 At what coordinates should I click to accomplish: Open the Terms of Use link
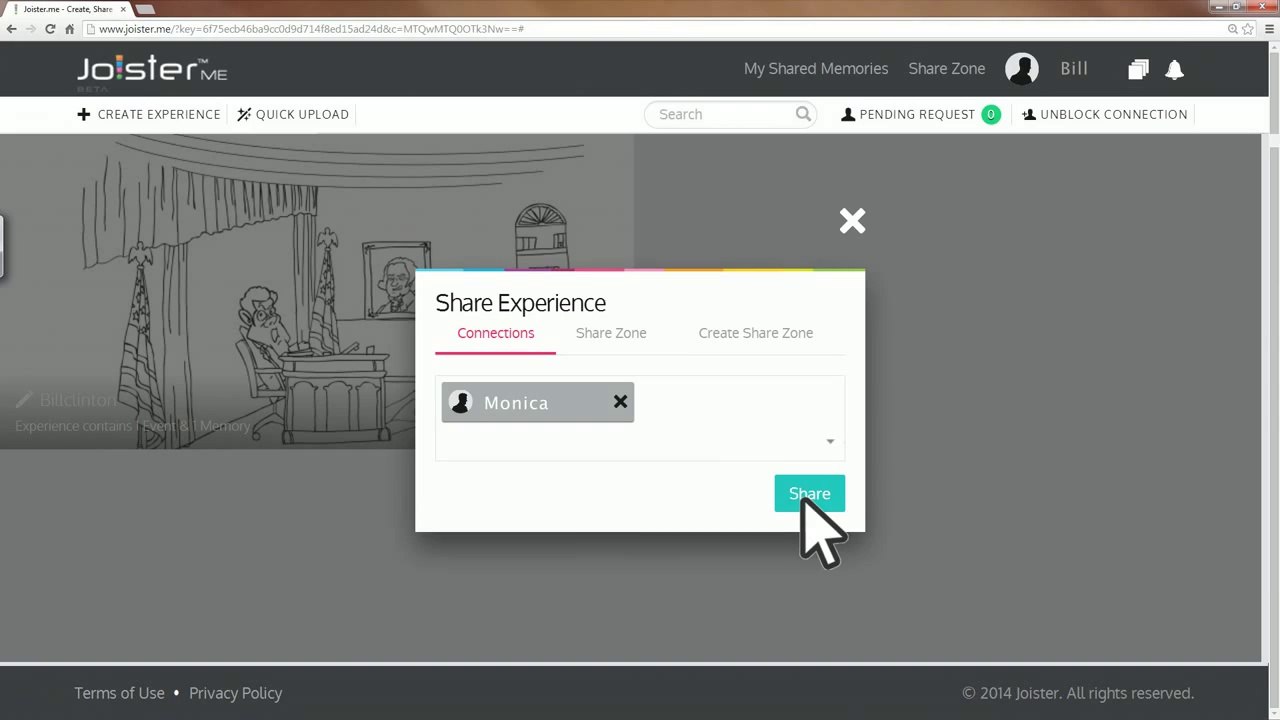point(119,693)
